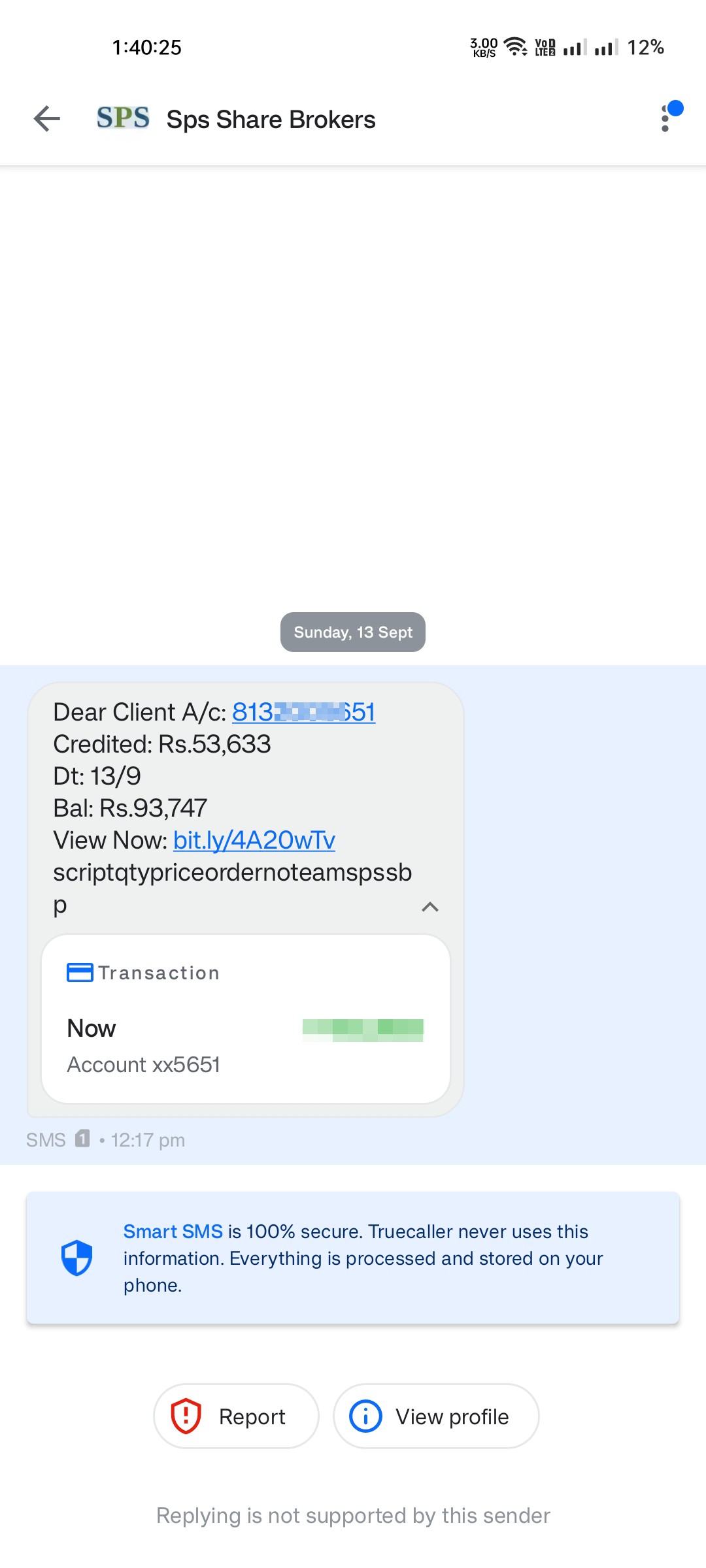Tap the red shield icon on Report
This screenshot has width=706, height=1568.
click(186, 1416)
